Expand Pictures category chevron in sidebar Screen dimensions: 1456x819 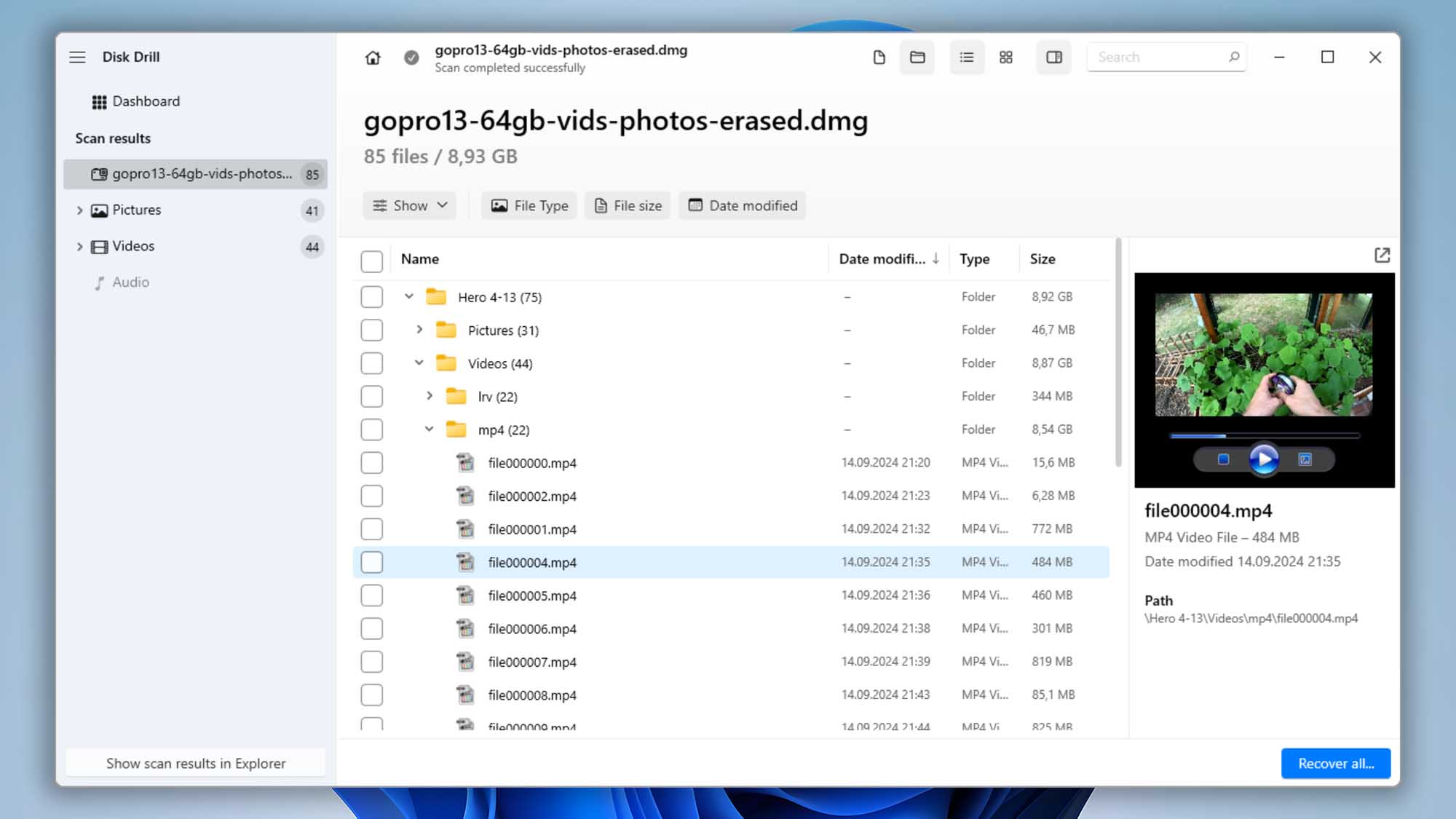(x=80, y=210)
